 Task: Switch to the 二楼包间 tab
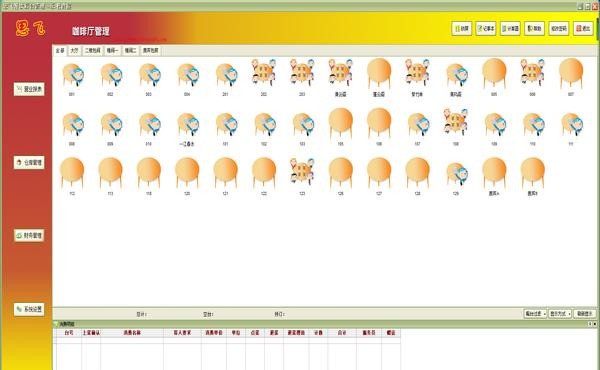coord(92,51)
